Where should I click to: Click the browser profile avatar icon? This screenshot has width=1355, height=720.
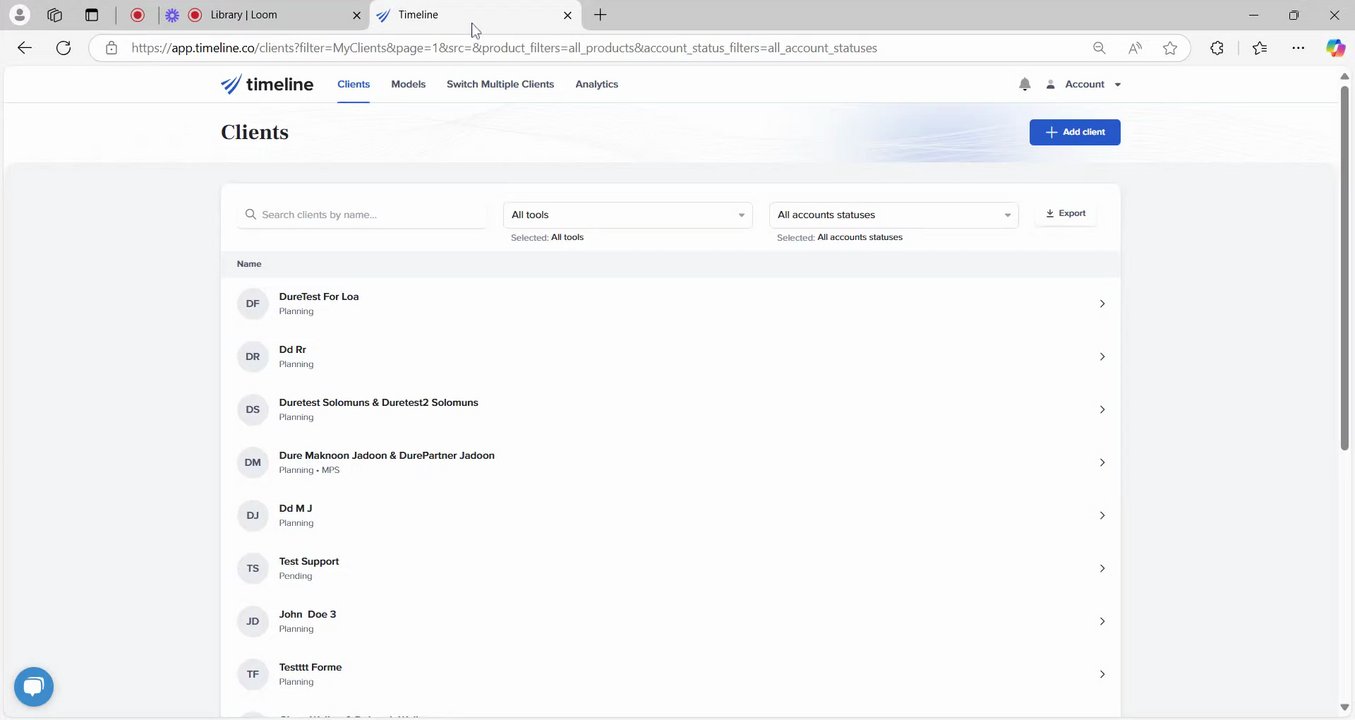[x=19, y=15]
